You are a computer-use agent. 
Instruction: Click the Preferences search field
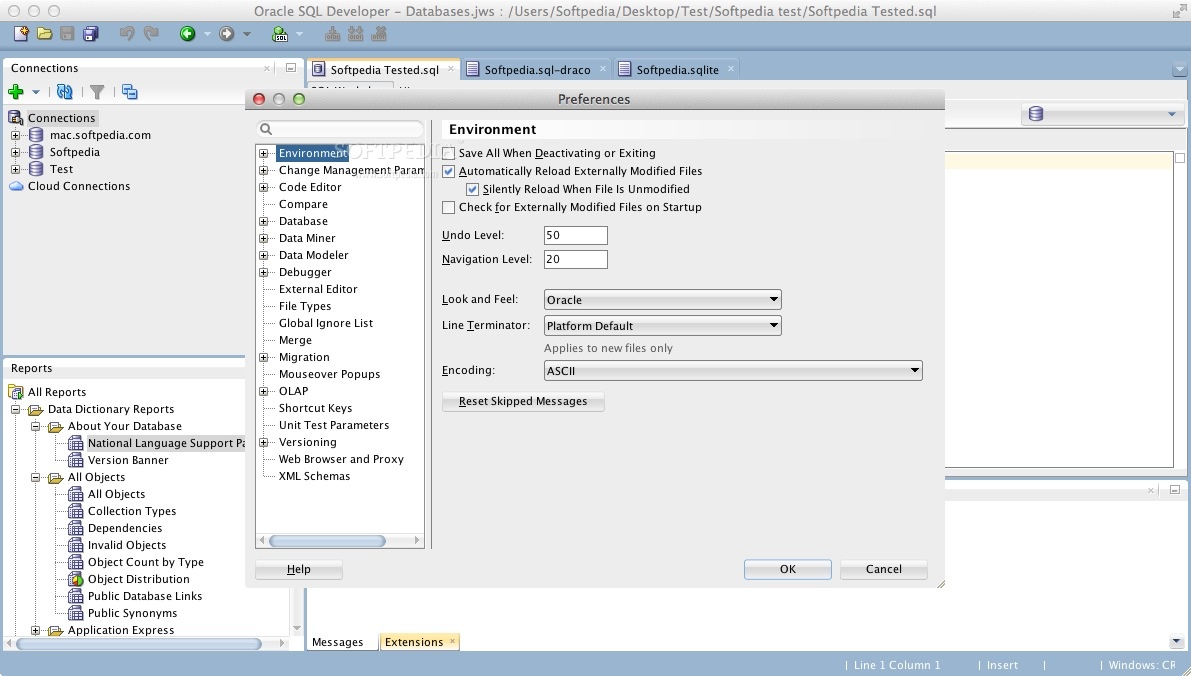(x=340, y=129)
